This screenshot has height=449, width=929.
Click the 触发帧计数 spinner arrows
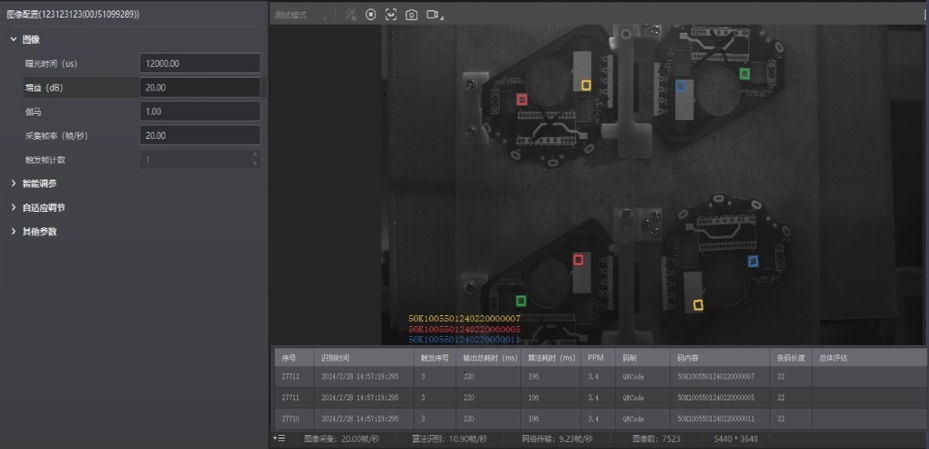click(x=255, y=159)
